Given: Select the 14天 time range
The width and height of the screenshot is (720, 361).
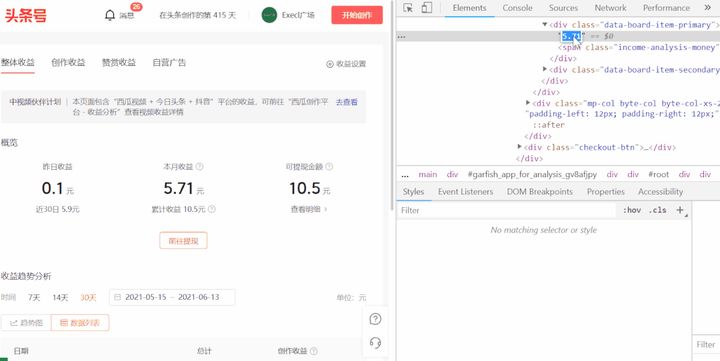Looking at the screenshot, I should coord(60,297).
